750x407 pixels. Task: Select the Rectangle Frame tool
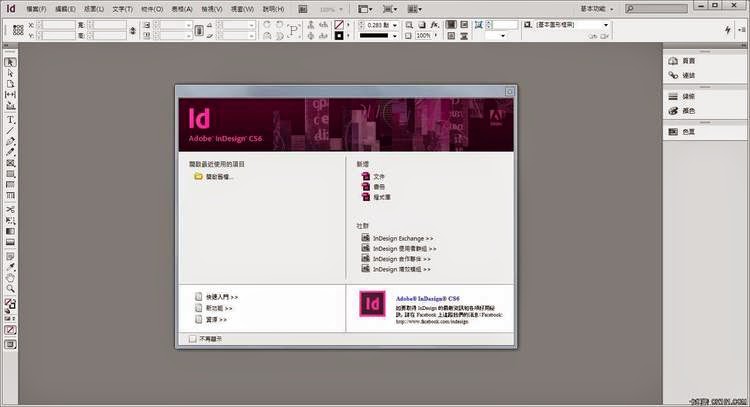click(10, 163)
